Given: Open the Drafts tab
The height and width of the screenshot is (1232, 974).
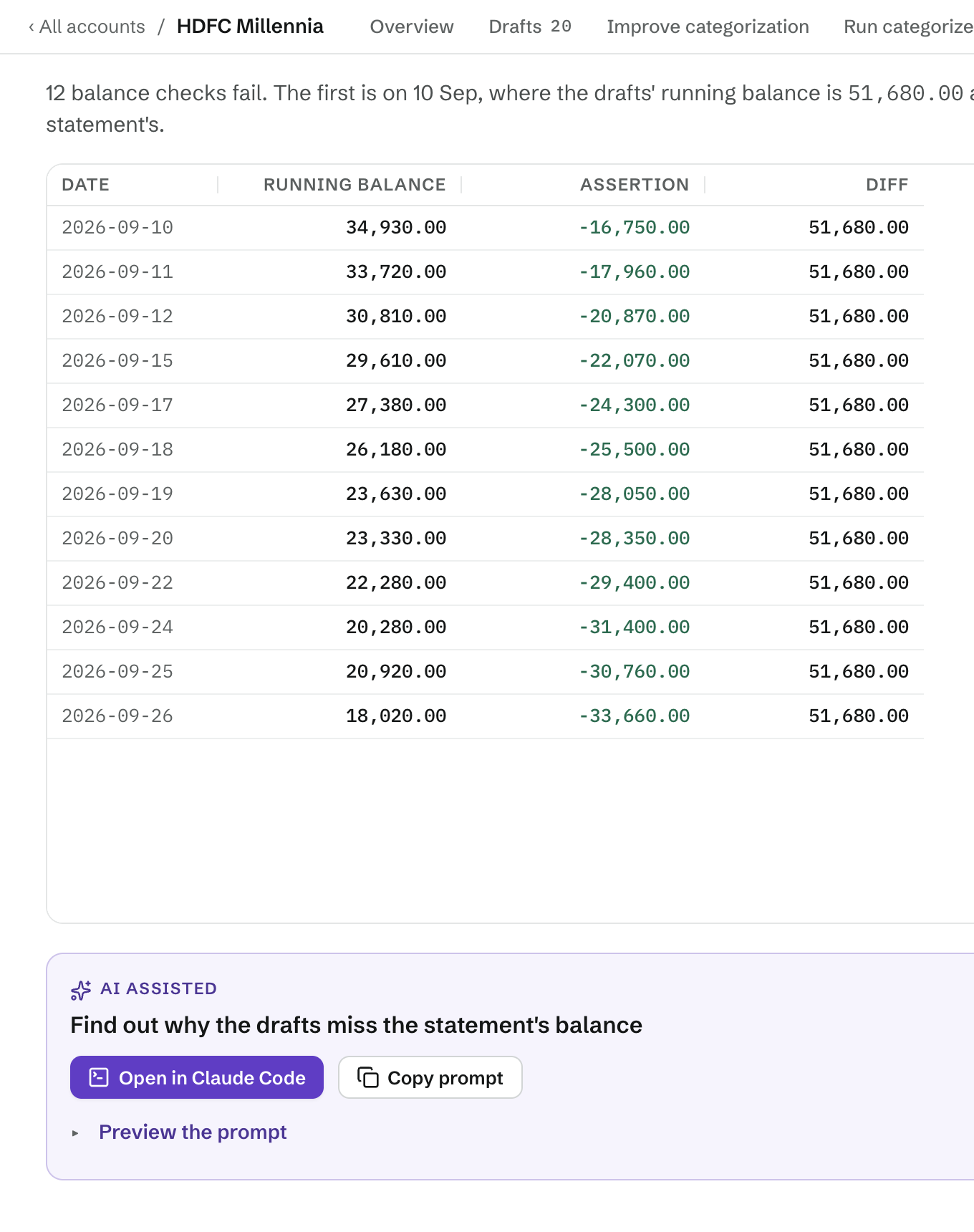Looking at the screenshot, I should pos(530,27).
